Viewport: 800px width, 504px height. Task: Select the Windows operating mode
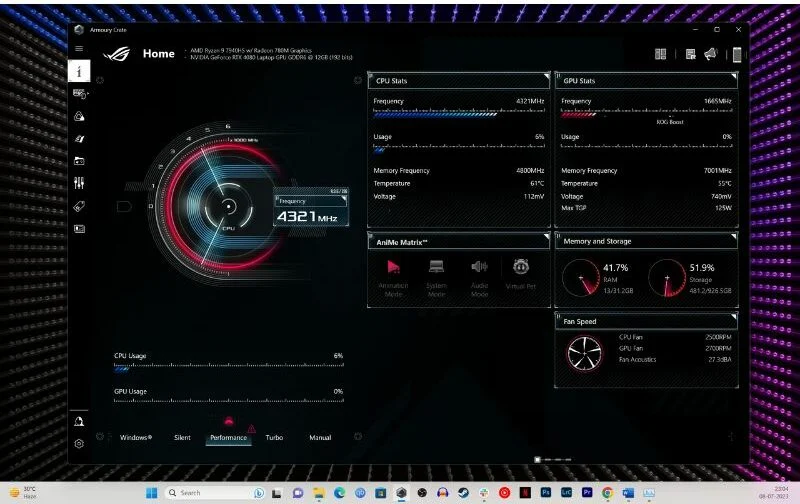point(135,437)
